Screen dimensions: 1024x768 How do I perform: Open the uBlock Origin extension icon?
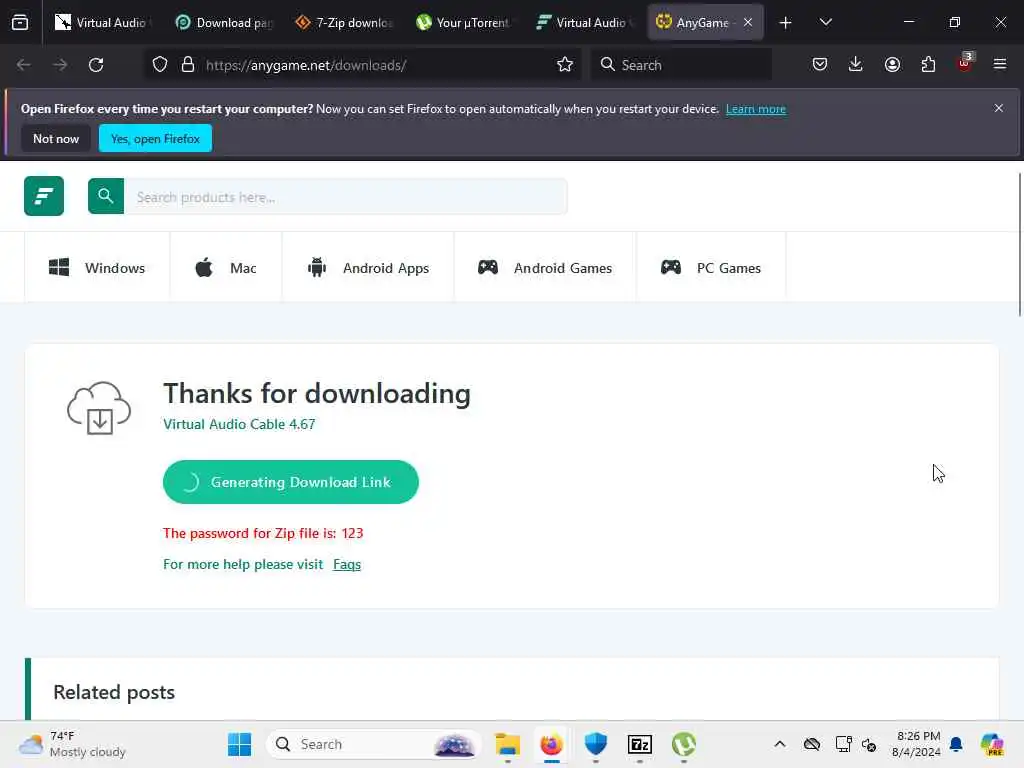965,63
